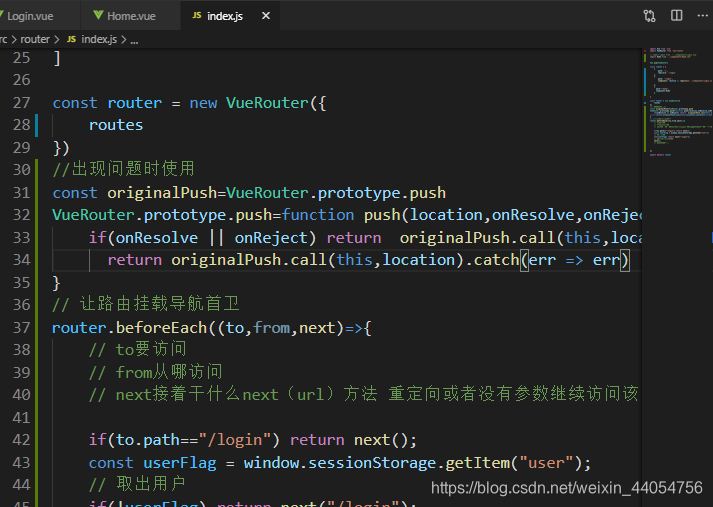Click the minimap code overview
This screenshot has width=713, height=507.
click(x=678, y=102)
